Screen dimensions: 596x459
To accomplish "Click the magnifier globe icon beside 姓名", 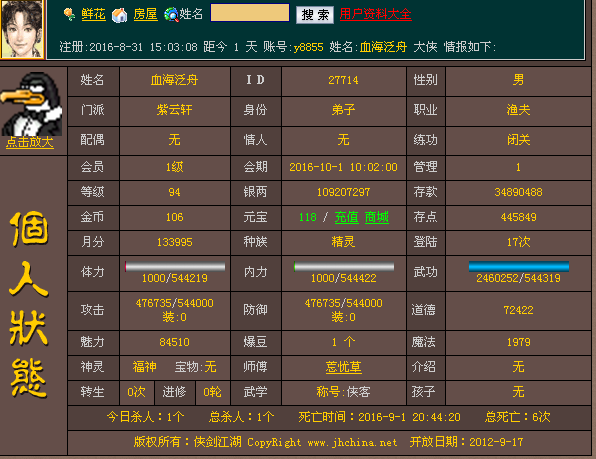I will (171, 15).
